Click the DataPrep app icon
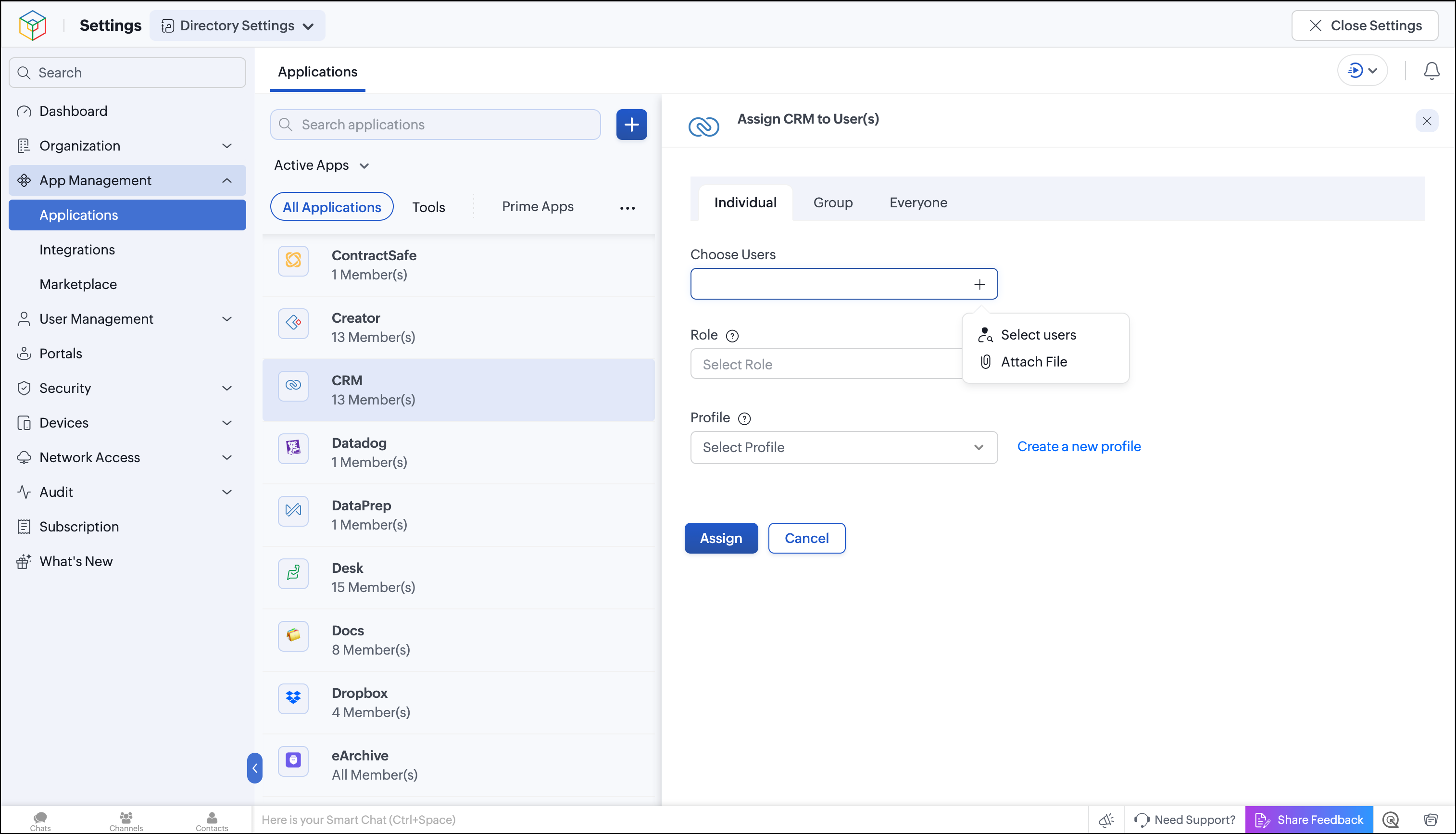This screenshot has height=834, width=1456. (x=293, y=510)
